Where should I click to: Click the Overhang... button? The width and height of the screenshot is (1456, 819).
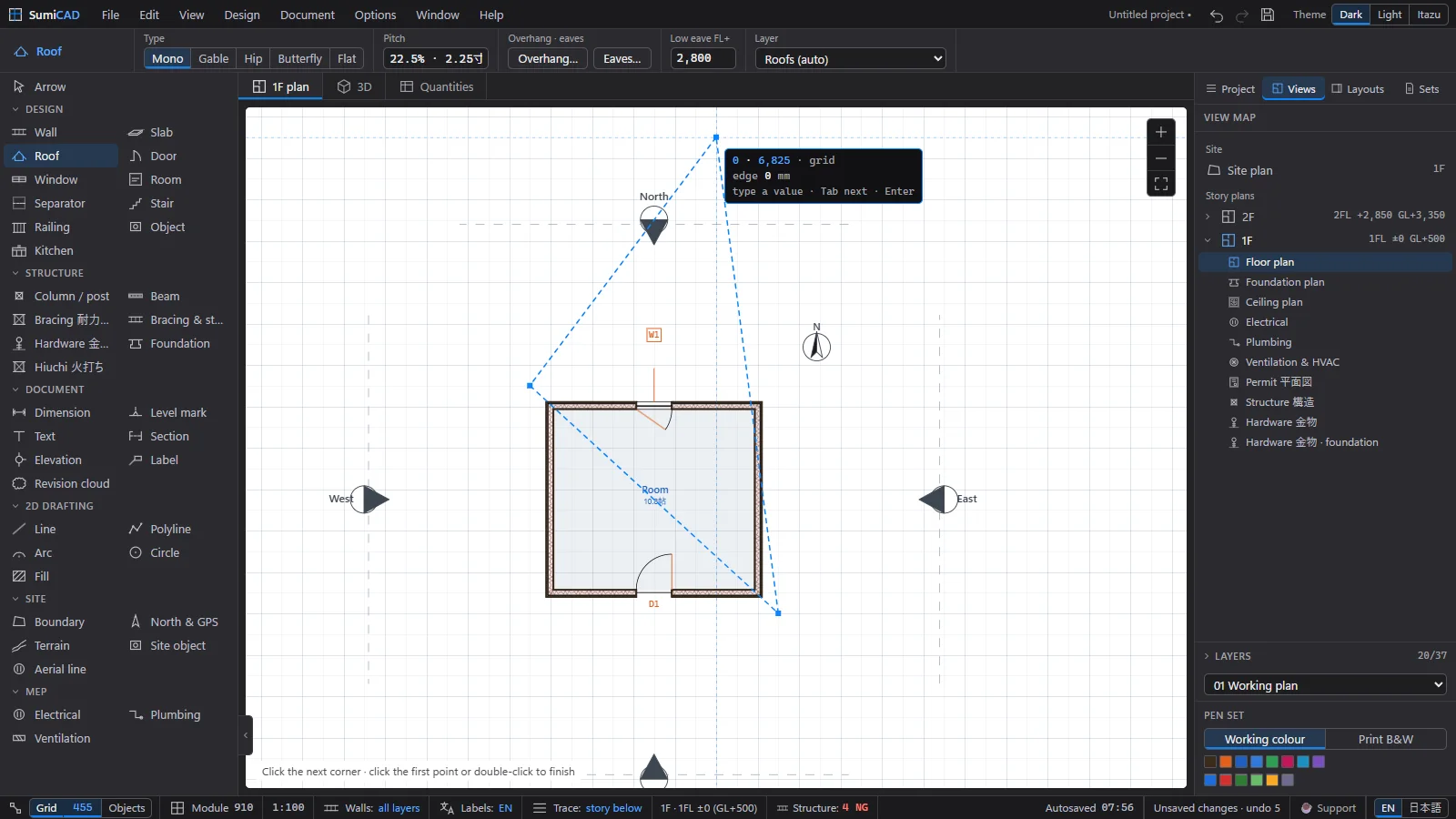(548, 58)
